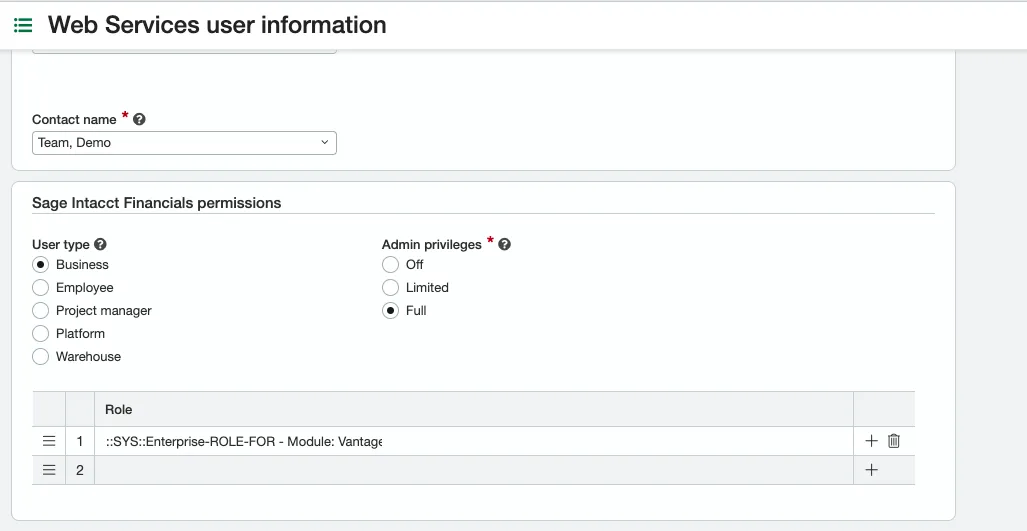
Task: Click the Vantage role cell in row 1
Action: 474,441
